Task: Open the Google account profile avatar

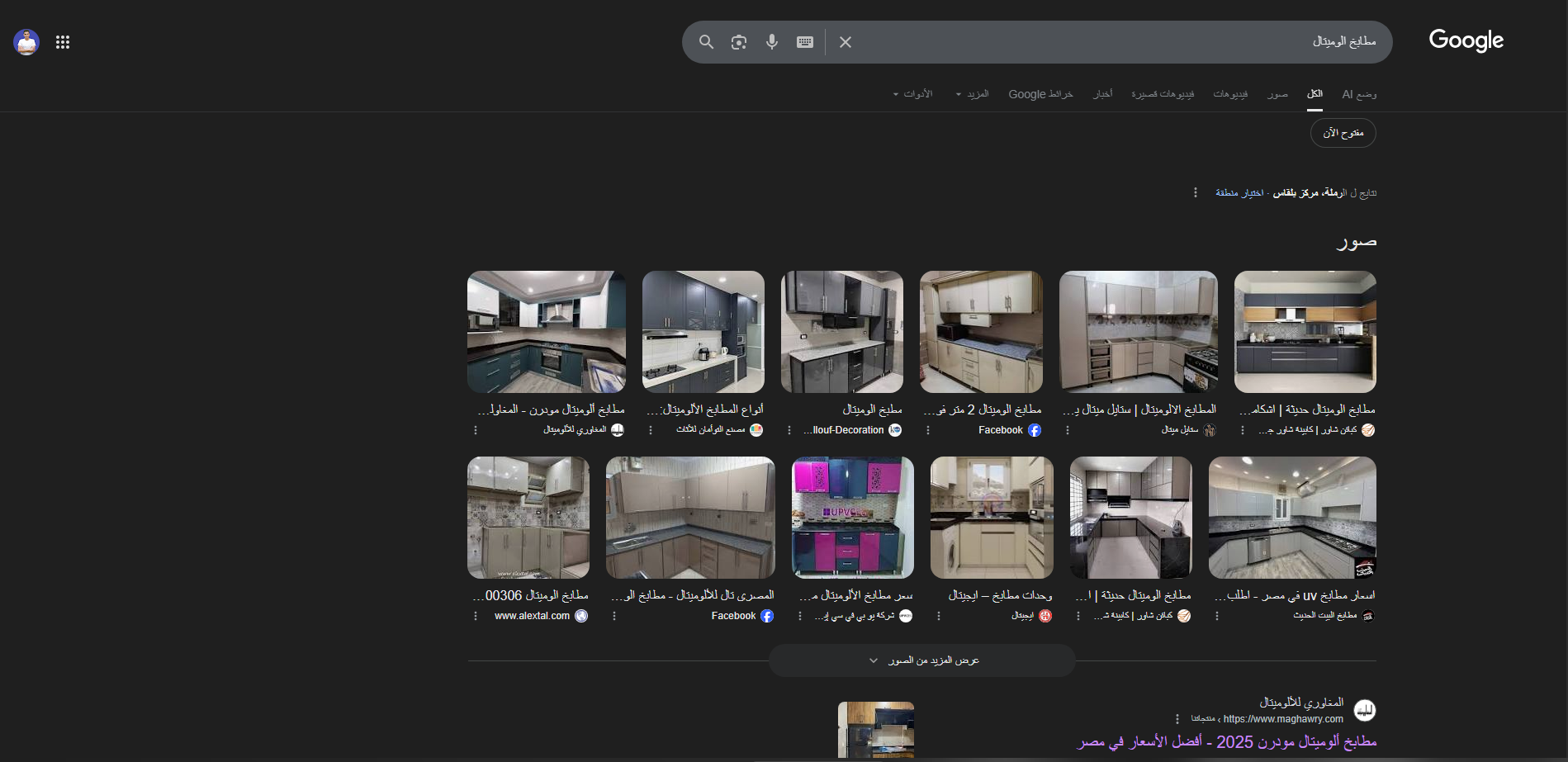Action: click(26, 42)
